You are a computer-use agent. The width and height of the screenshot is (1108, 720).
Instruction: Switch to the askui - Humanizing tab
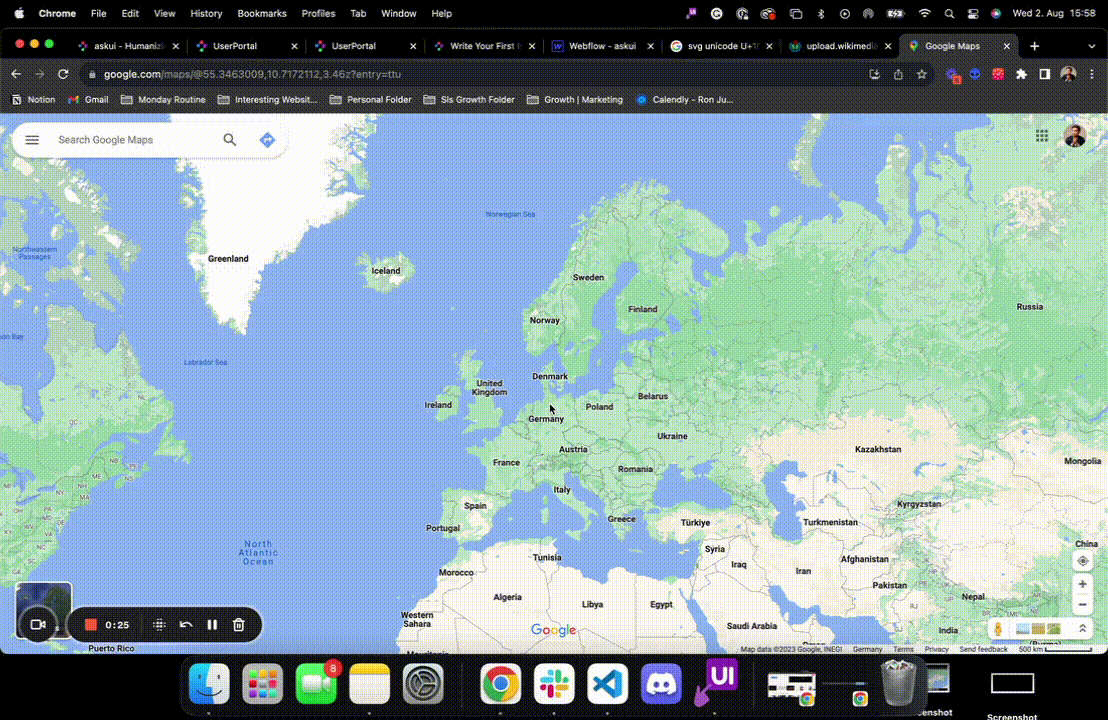[x=127, y=46]
